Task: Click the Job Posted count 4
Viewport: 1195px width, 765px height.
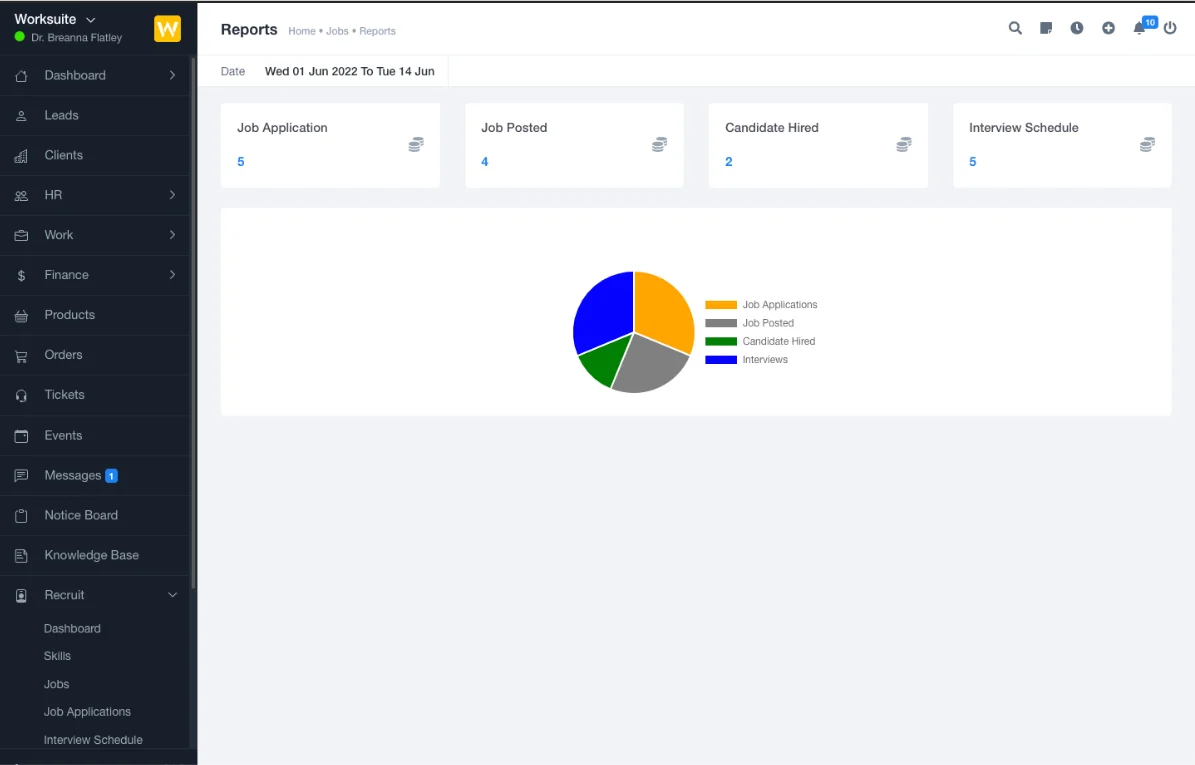Action: (485, 162)
